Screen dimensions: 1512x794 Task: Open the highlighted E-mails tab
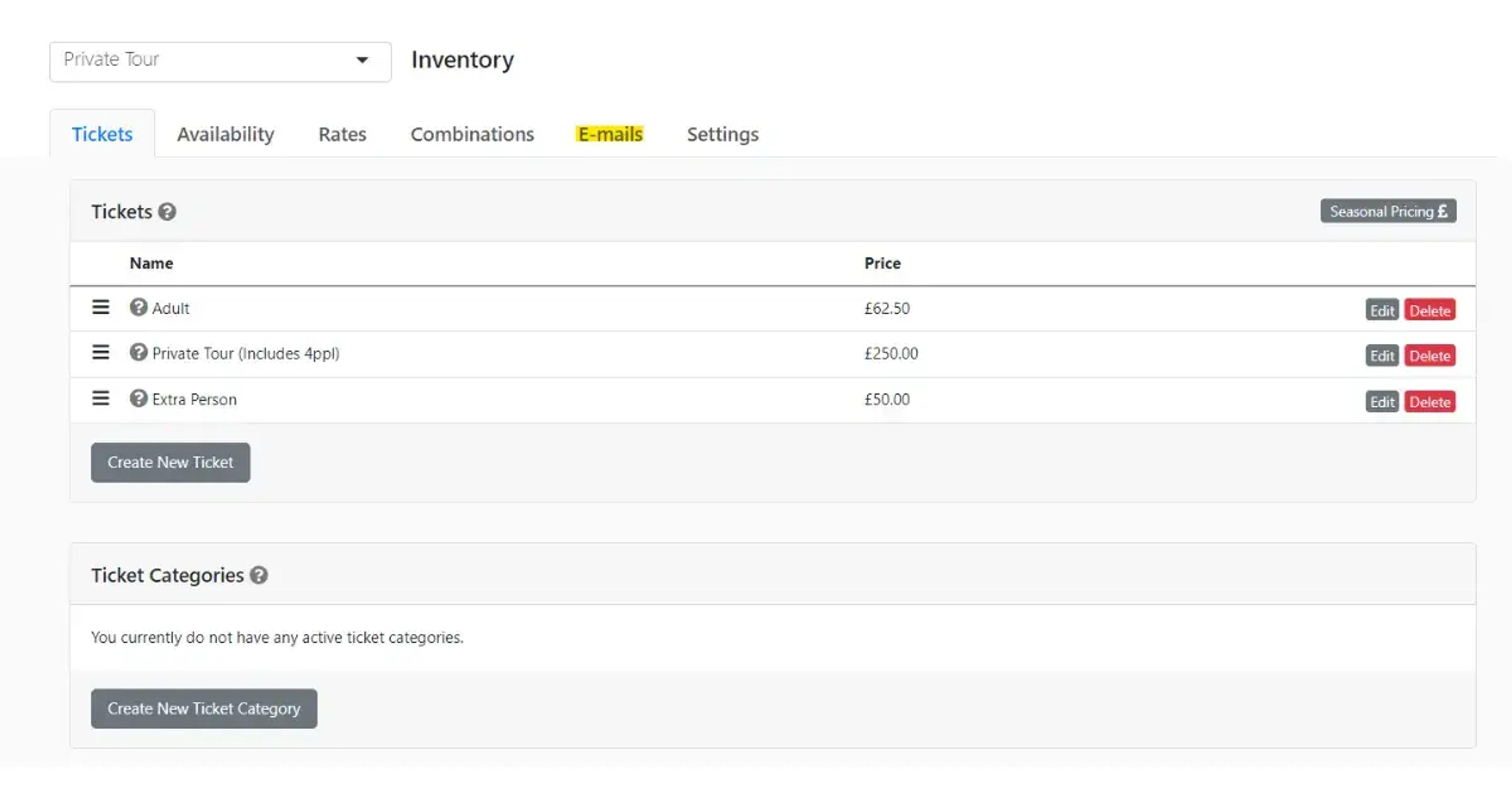click(610, 134)
